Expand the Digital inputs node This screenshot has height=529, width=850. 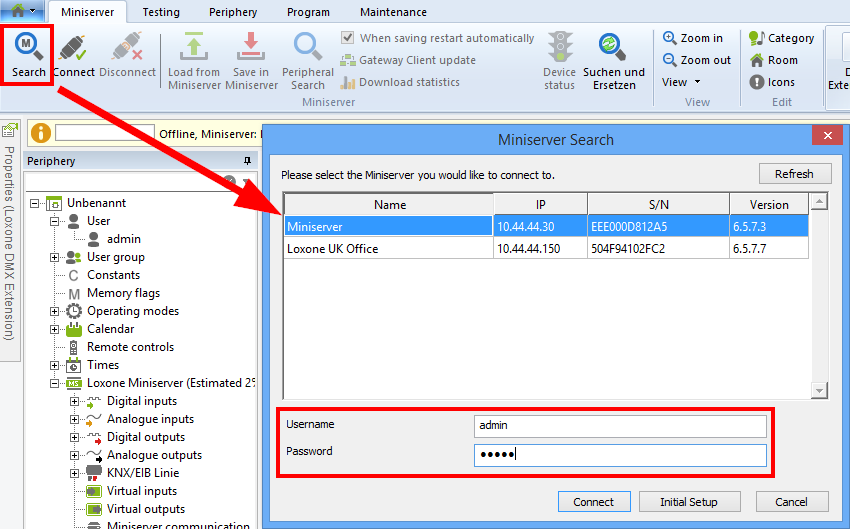click(x=74, y=401)
